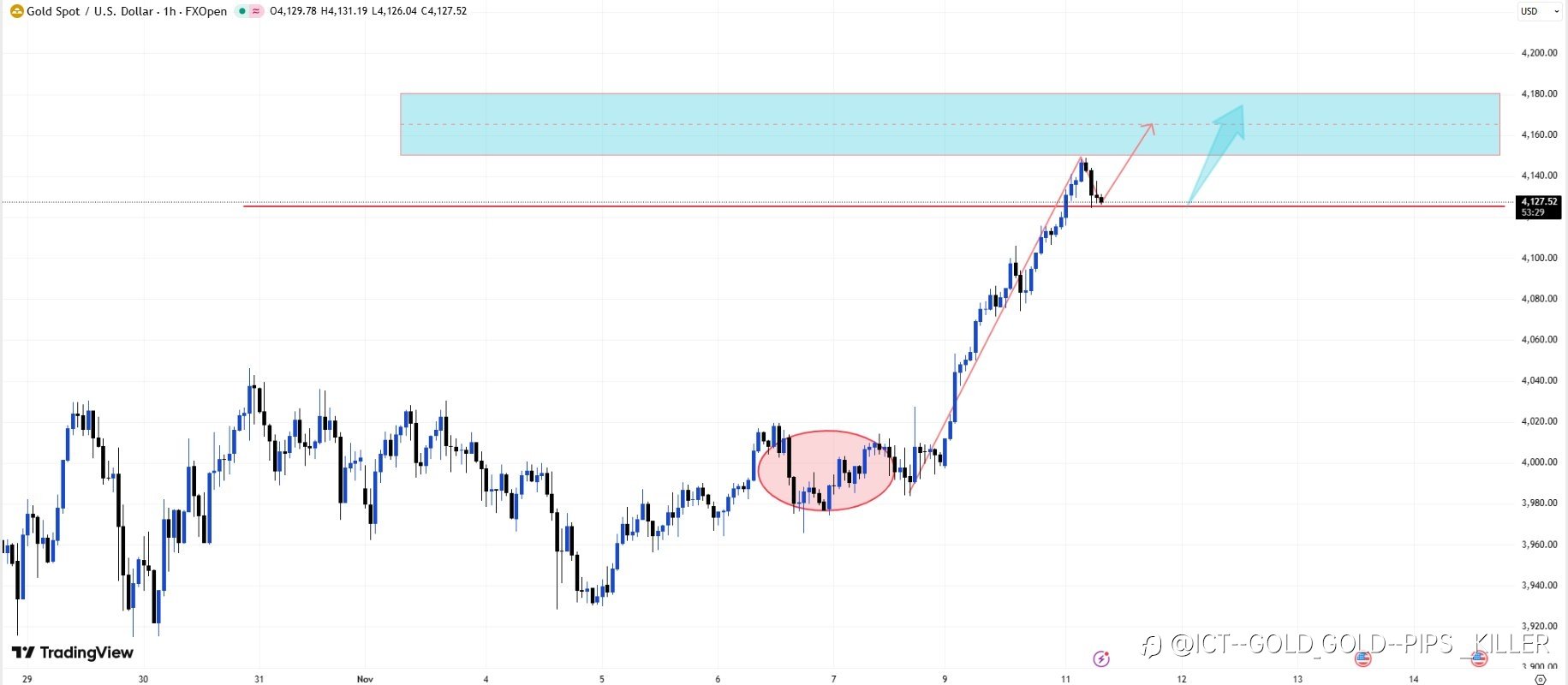Image resolution: width=1568 pixels, height=685 pixels.
Task: Click the current price label 4,127.52
Action: 1539,202
